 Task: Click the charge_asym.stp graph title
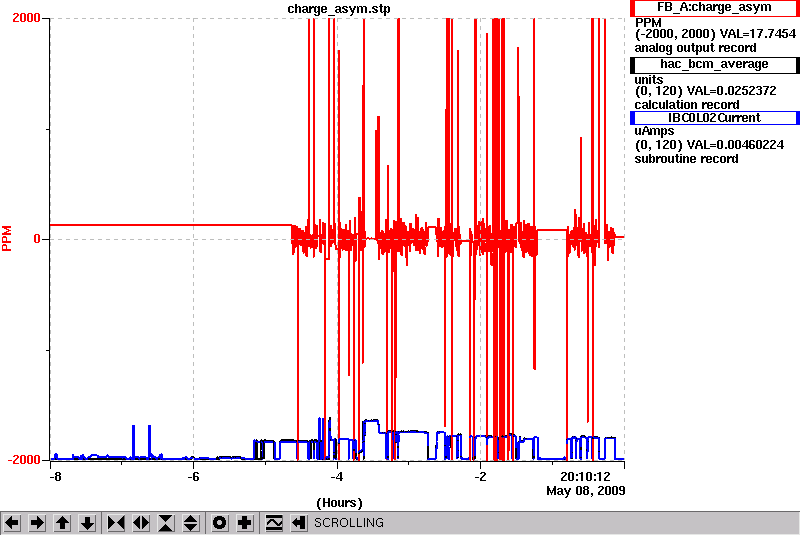[x=339, y=9]
